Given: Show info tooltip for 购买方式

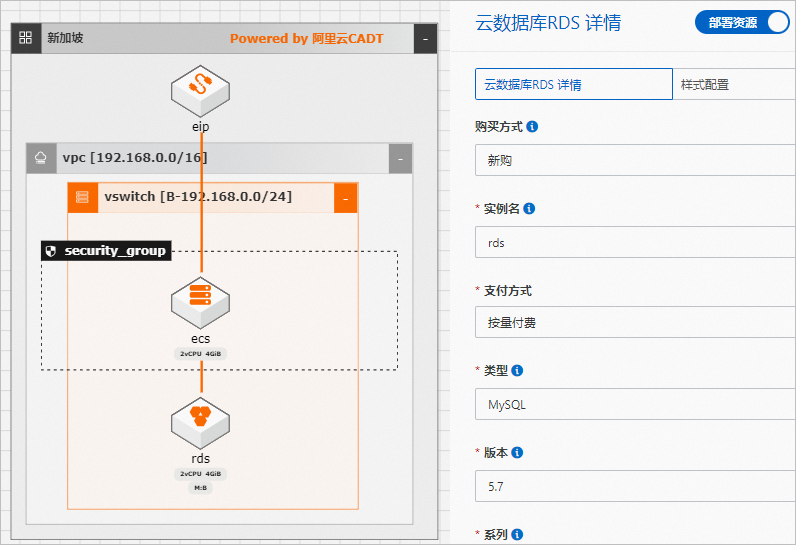Looking at the screenshot, I should click(x=532, y=126).
